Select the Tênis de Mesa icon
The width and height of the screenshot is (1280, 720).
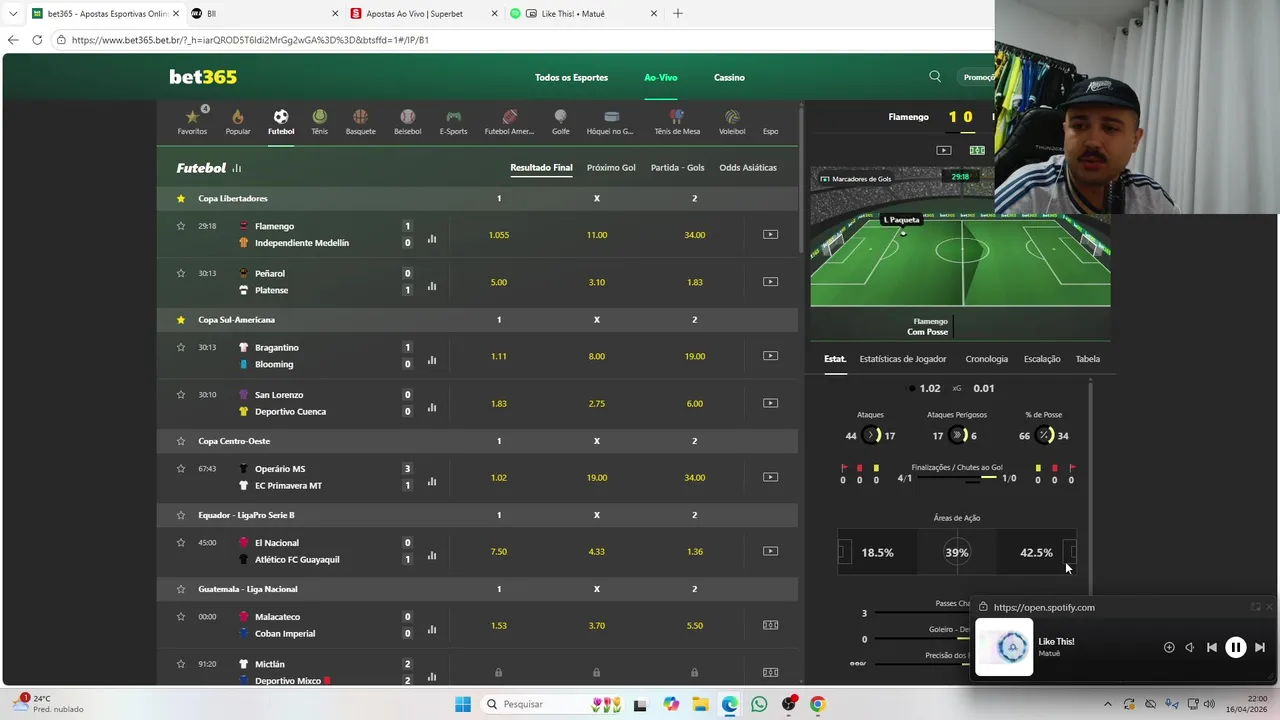(x=677, y=121)
